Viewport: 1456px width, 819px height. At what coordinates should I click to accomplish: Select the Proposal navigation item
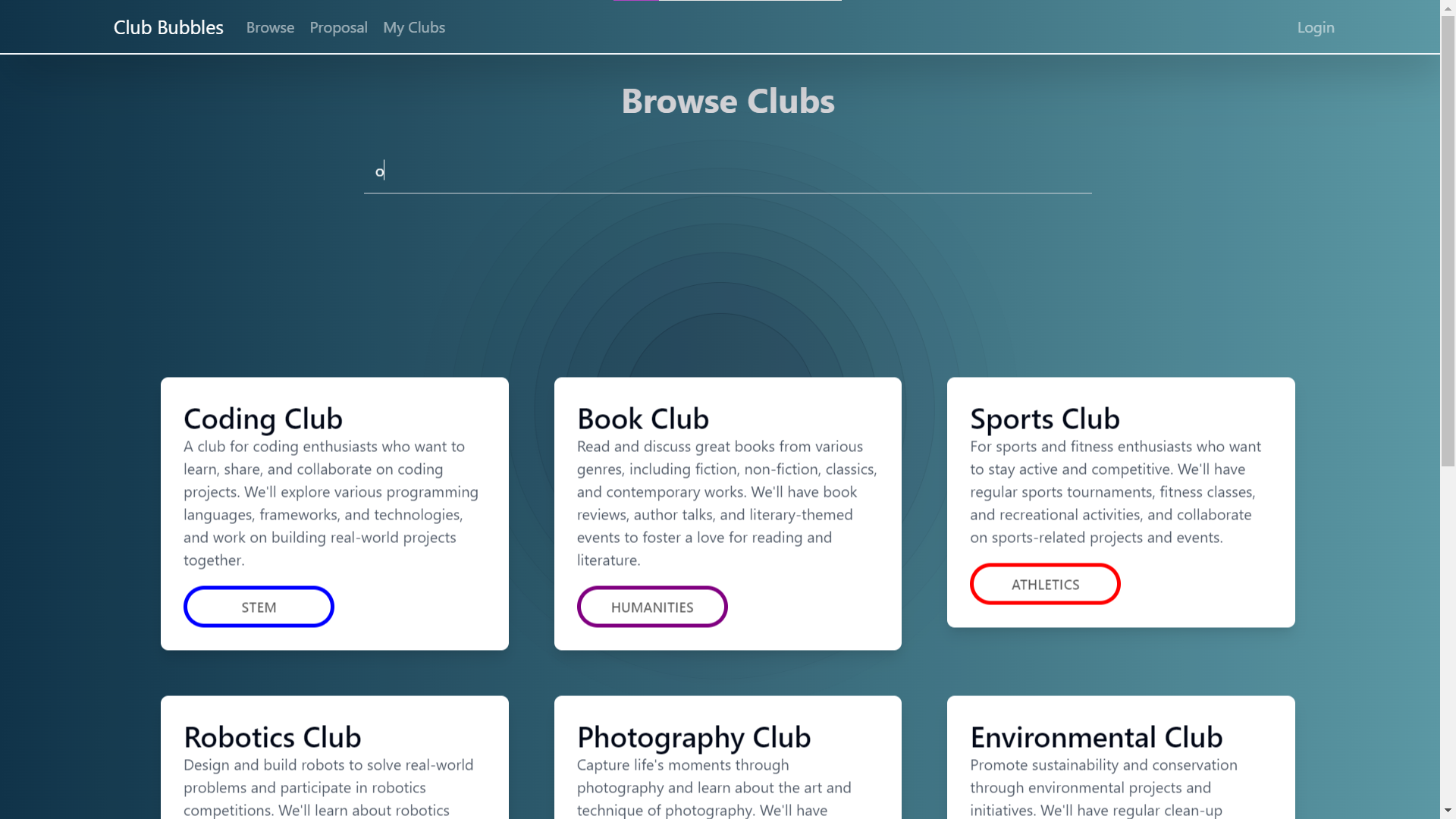(x=338, y=27)
